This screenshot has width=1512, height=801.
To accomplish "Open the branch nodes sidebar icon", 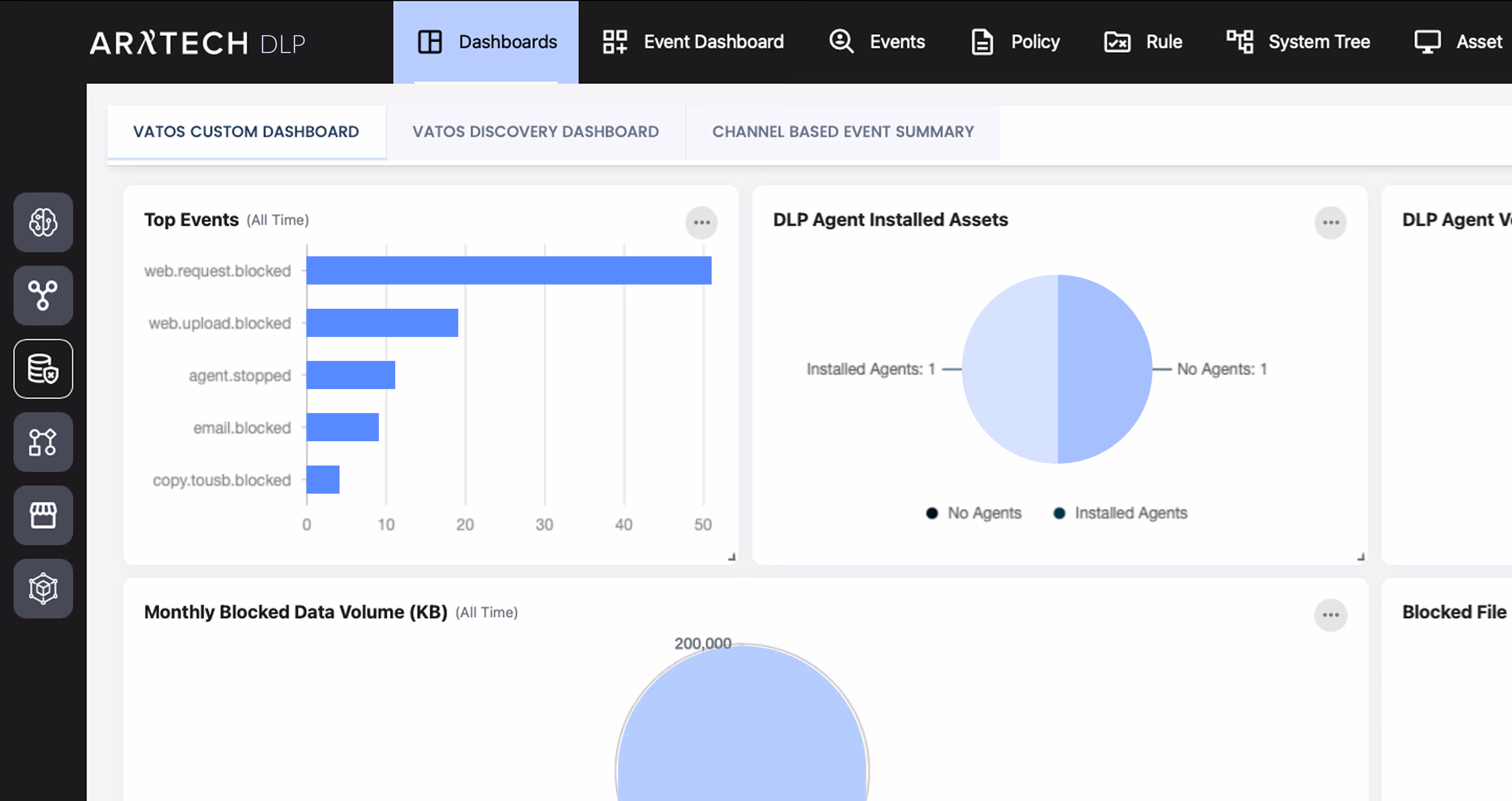I will click(43, 295).
